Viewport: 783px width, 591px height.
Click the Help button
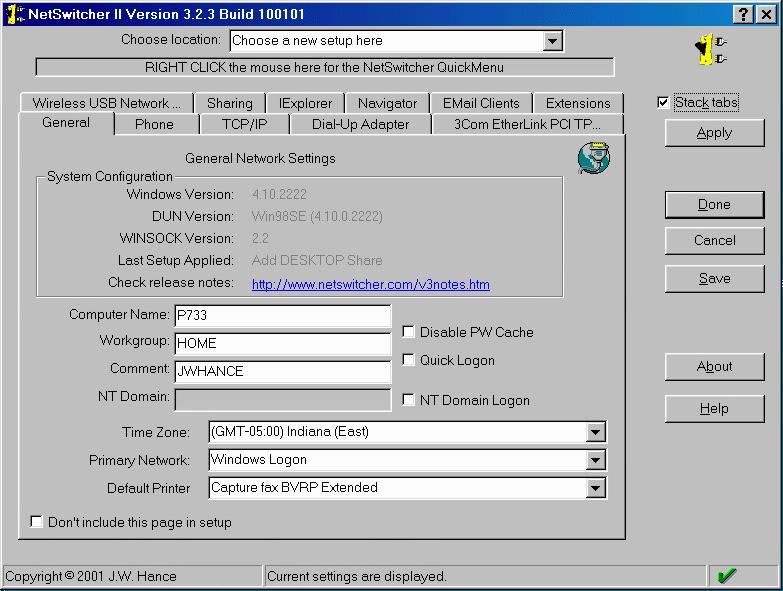point(714,408)
